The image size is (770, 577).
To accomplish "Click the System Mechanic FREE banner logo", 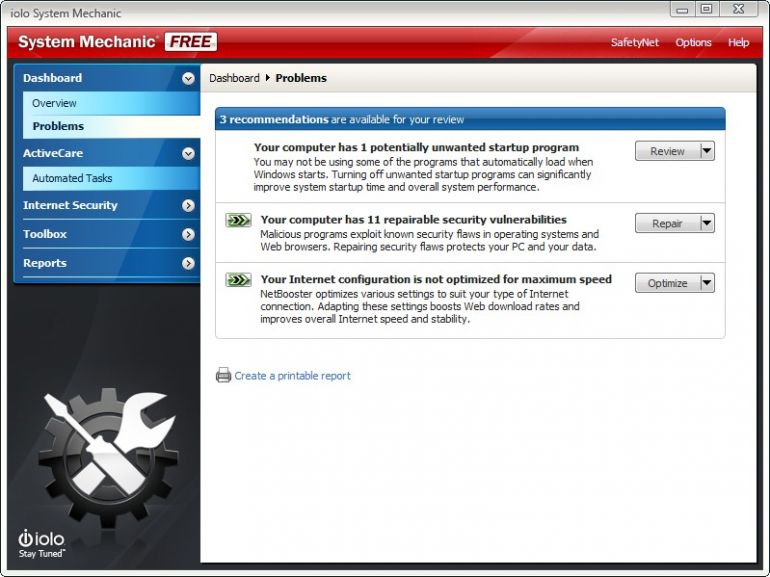I will point(117,42).
